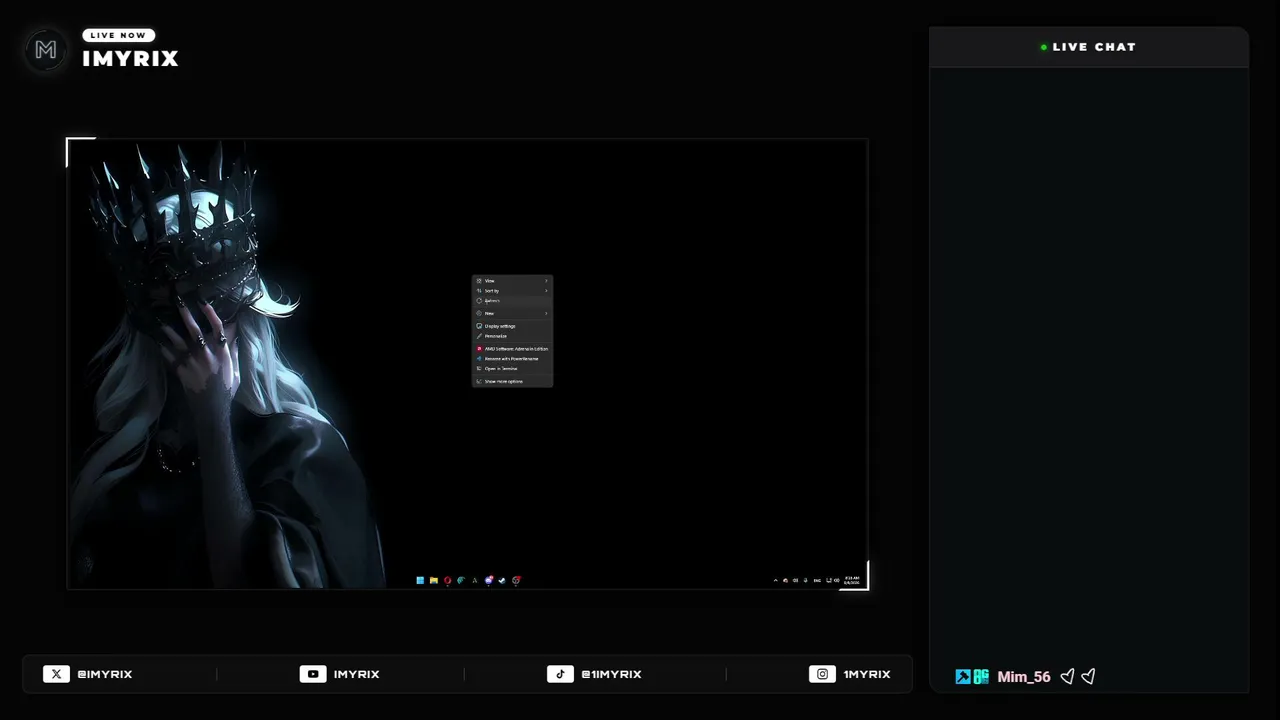1280x720 pixels.
Task: Click the blue hammer moderator badge
Action: 963,677
